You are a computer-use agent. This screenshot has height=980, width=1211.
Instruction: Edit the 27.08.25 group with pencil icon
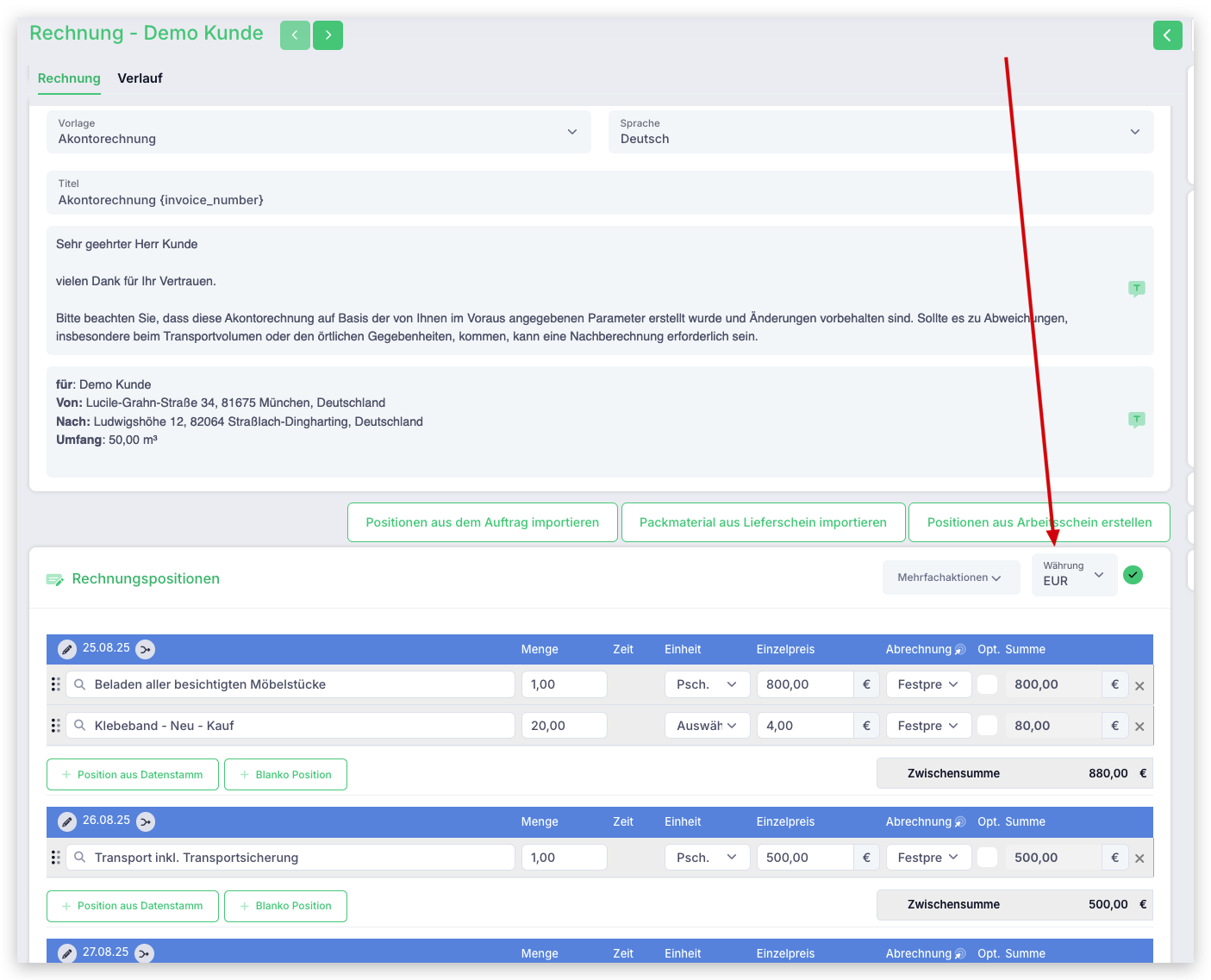click(x=67, y=953)
